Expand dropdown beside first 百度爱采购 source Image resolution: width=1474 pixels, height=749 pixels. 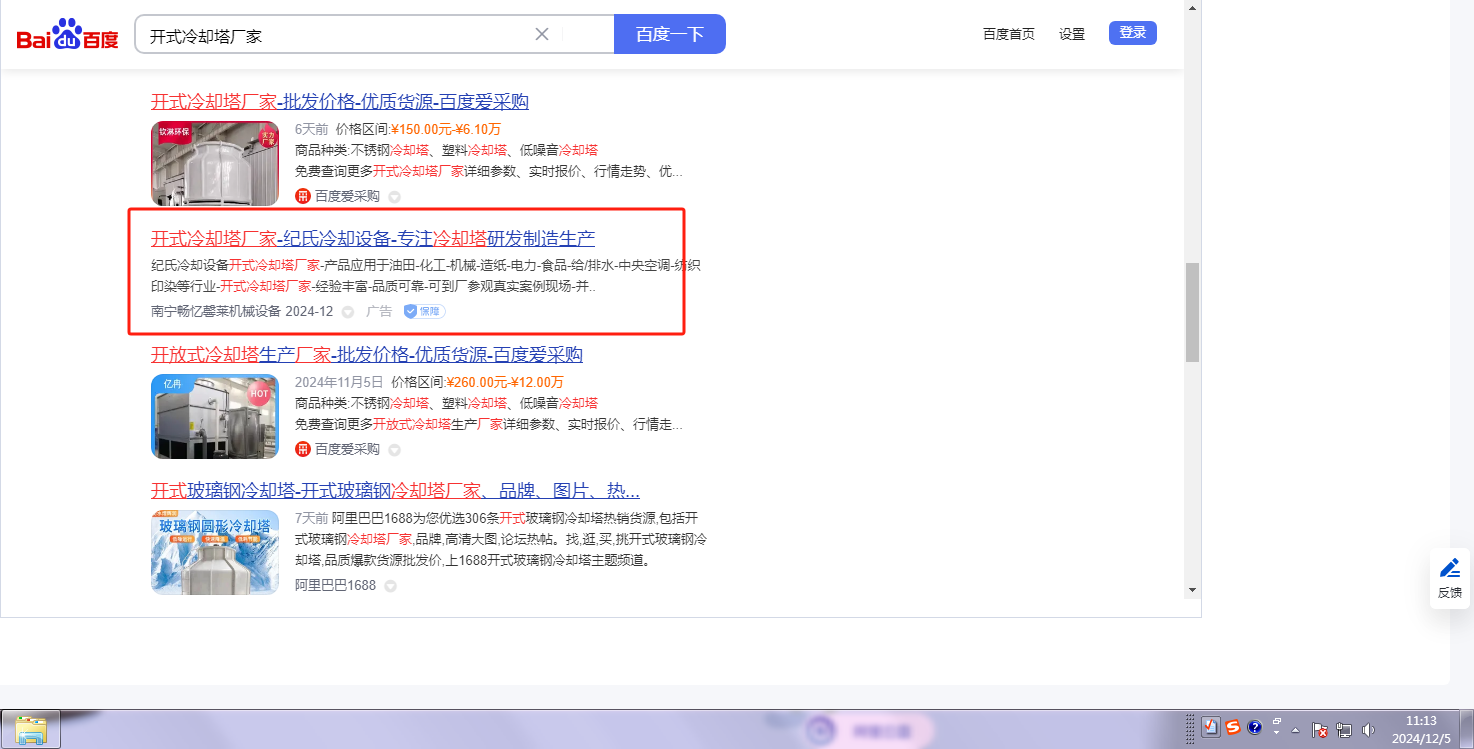coord(394,197)
